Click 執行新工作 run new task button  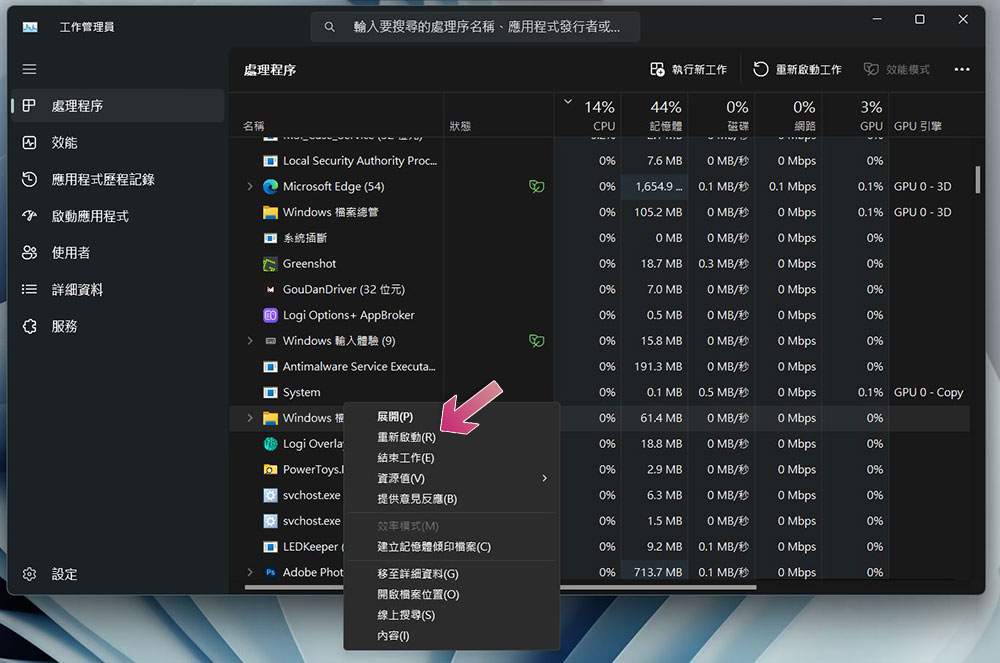pos(688,69)
